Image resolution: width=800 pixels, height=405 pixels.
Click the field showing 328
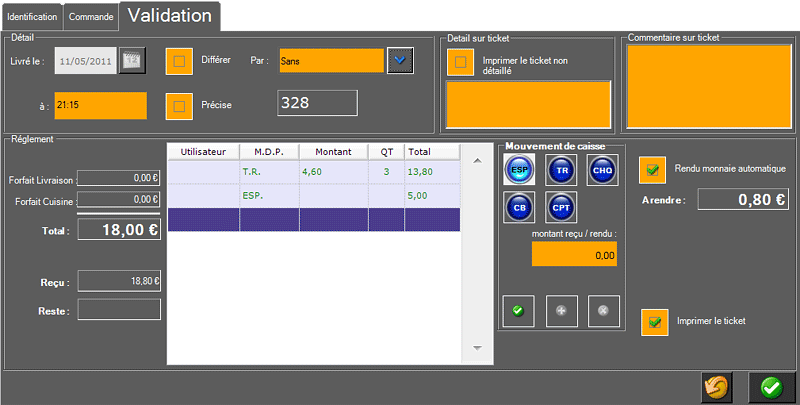(317, 103)
